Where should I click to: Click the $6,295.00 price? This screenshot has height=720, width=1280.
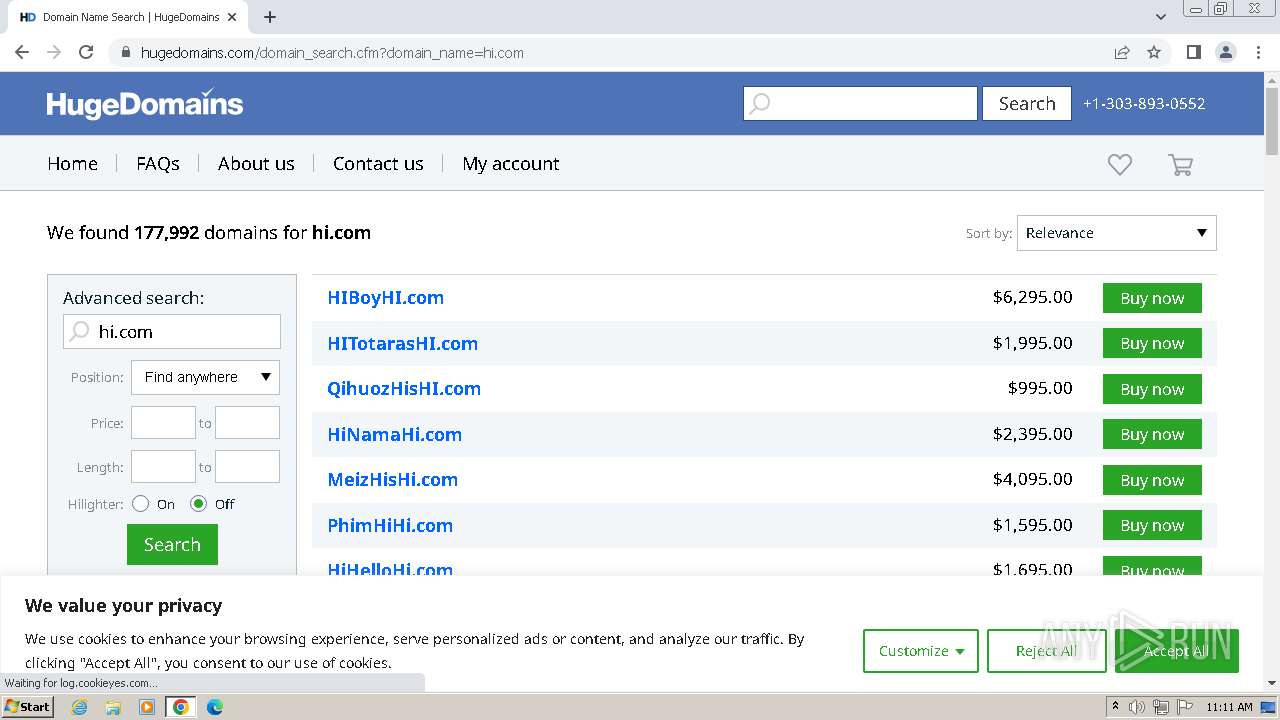[x=1032, y=297]
